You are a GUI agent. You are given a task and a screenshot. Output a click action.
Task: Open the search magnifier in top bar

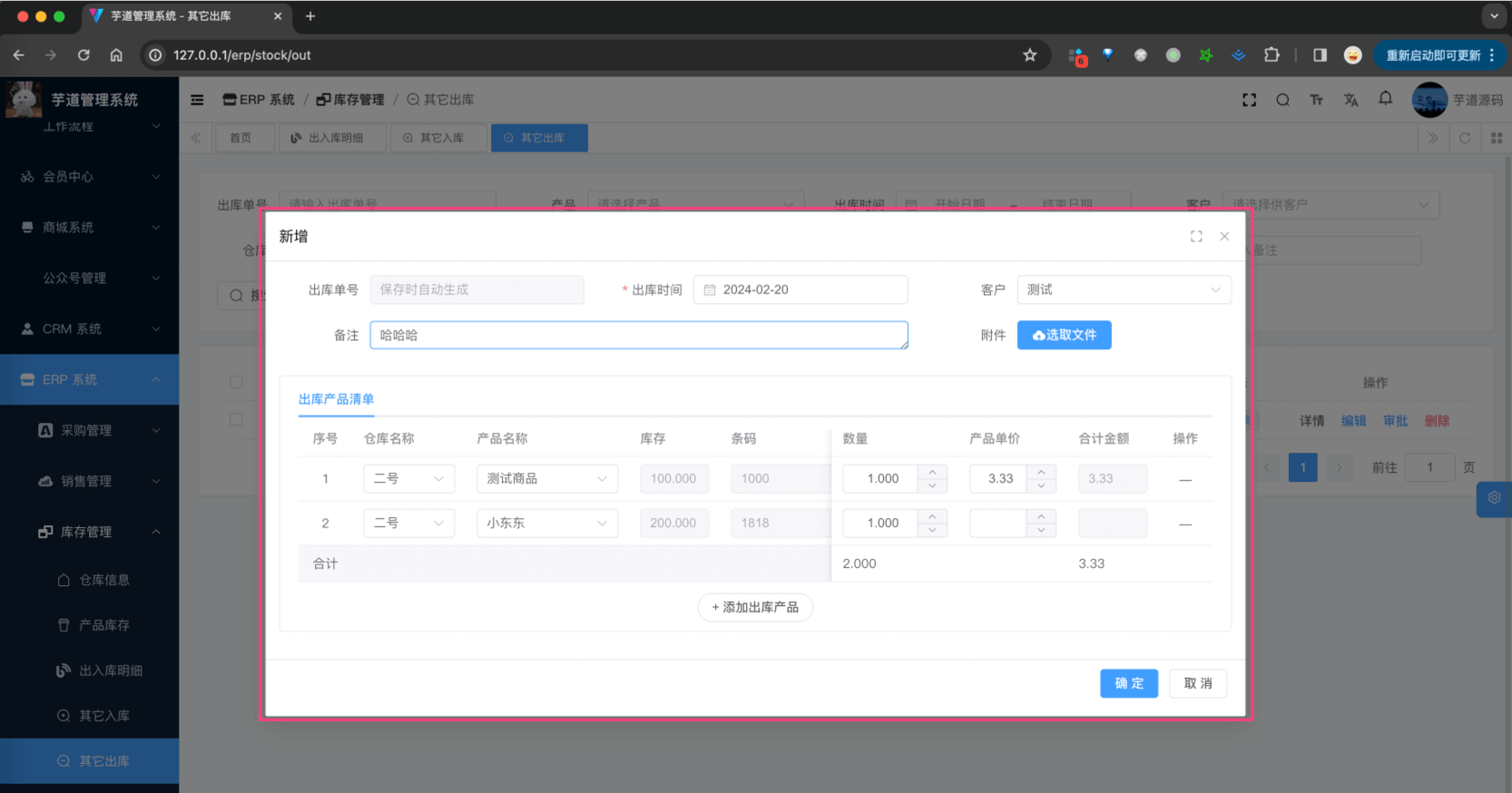click(x=1282, y=100)
